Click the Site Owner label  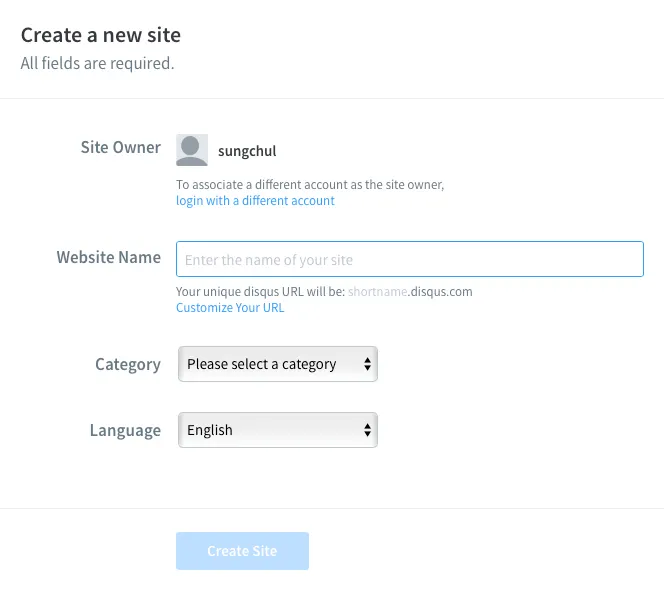coord(120,147)
